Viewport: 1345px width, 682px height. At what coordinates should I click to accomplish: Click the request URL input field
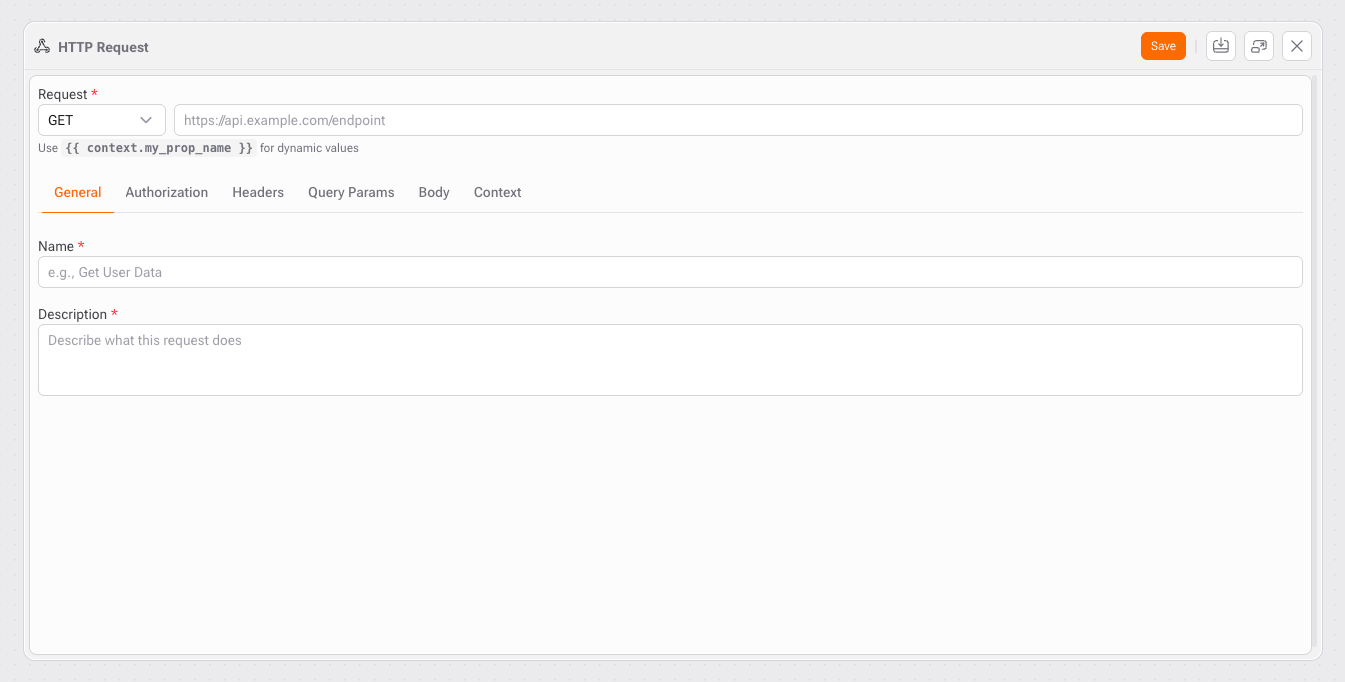(737, 120)
